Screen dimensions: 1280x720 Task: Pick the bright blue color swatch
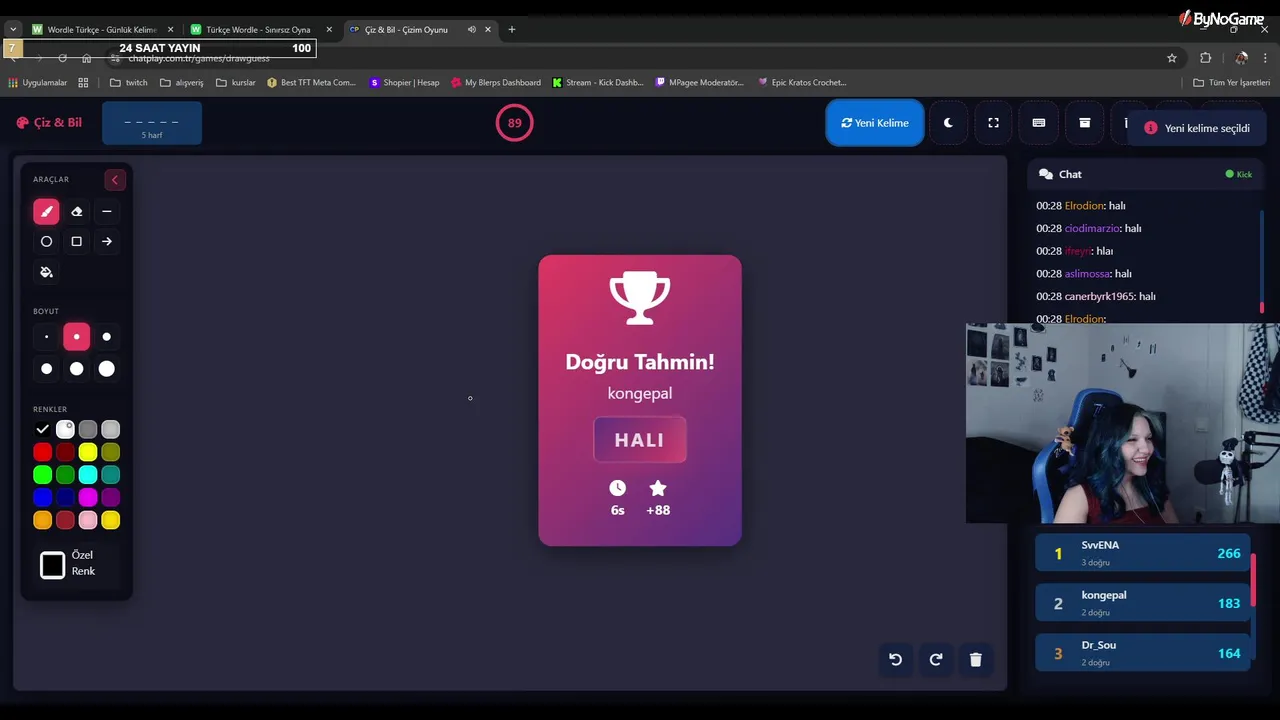42,497
